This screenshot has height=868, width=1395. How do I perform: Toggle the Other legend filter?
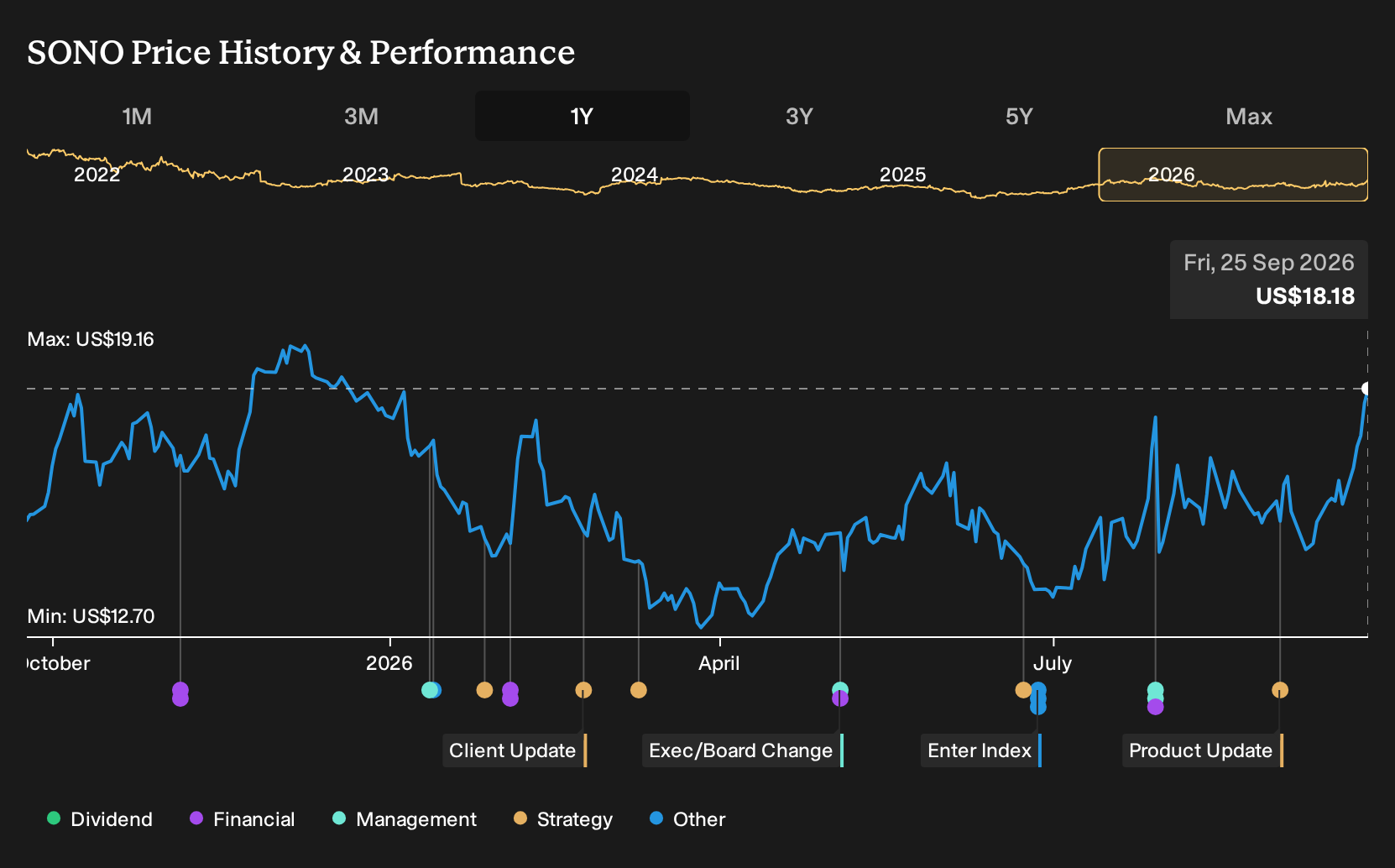(x=687, y=819)
